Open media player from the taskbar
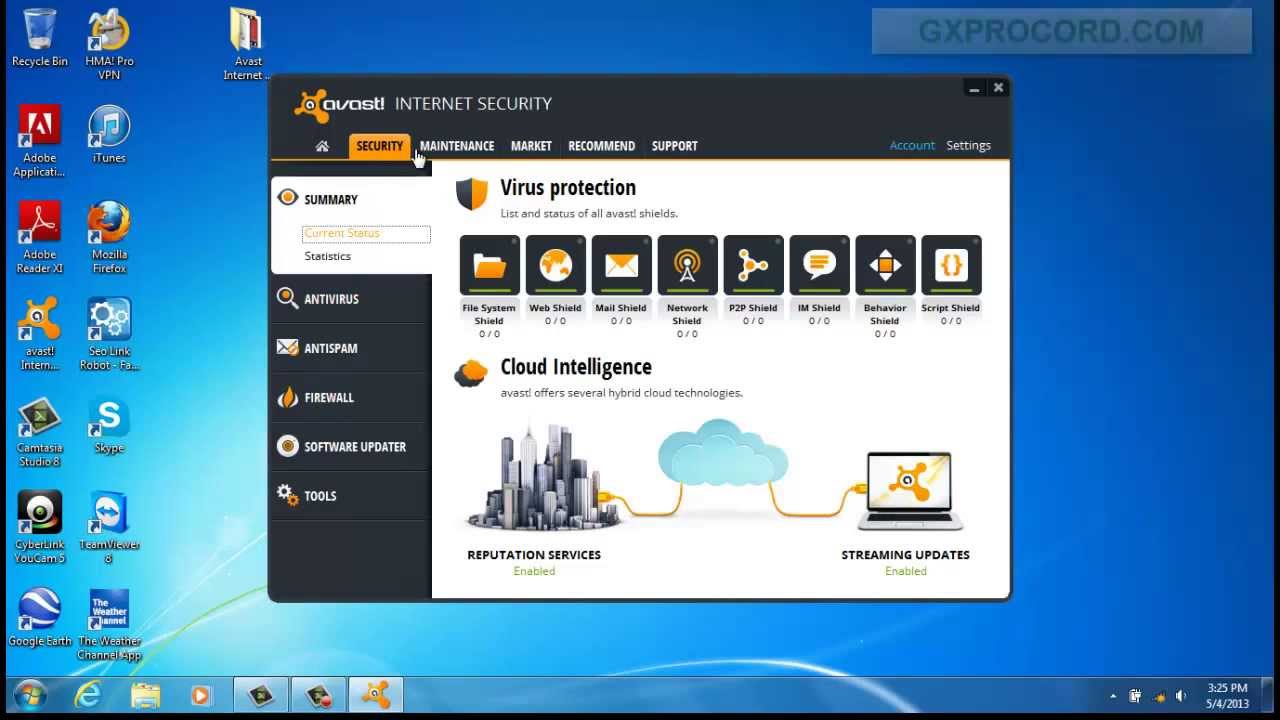The width and height of the screenshot is (1280, 720). tap(202, 695)
